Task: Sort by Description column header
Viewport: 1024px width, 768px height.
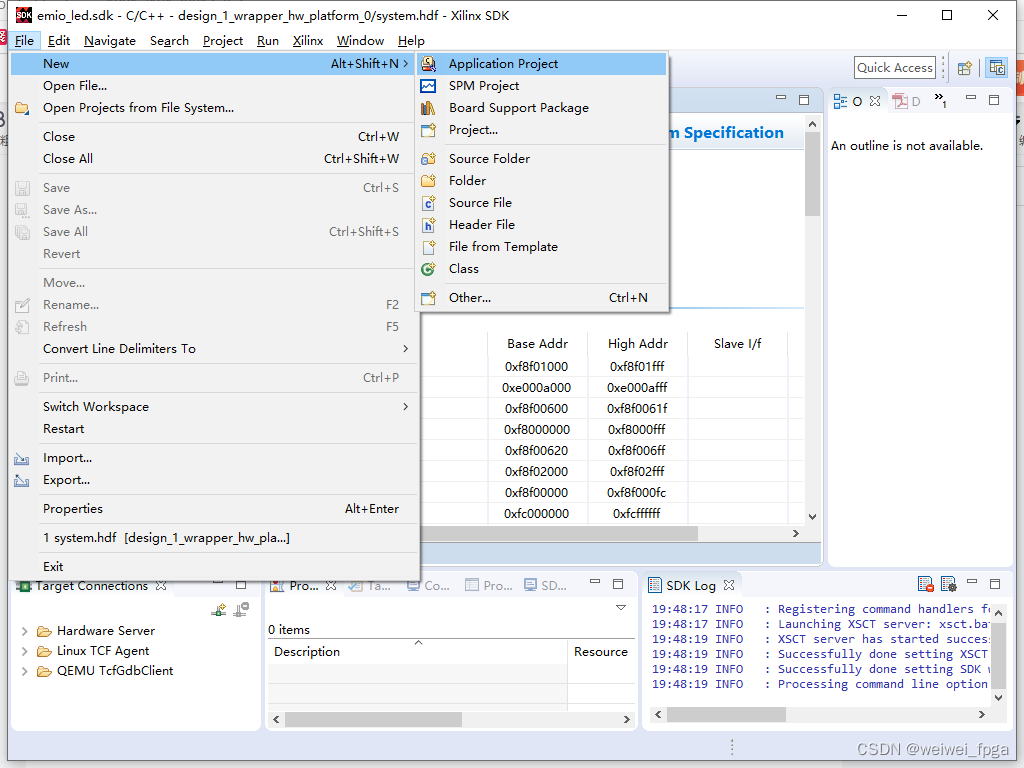Action: pos(417,652)
